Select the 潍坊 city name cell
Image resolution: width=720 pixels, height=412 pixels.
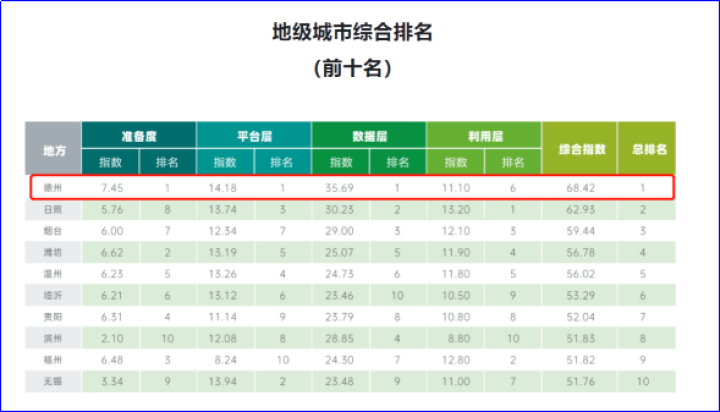[53, 252]
